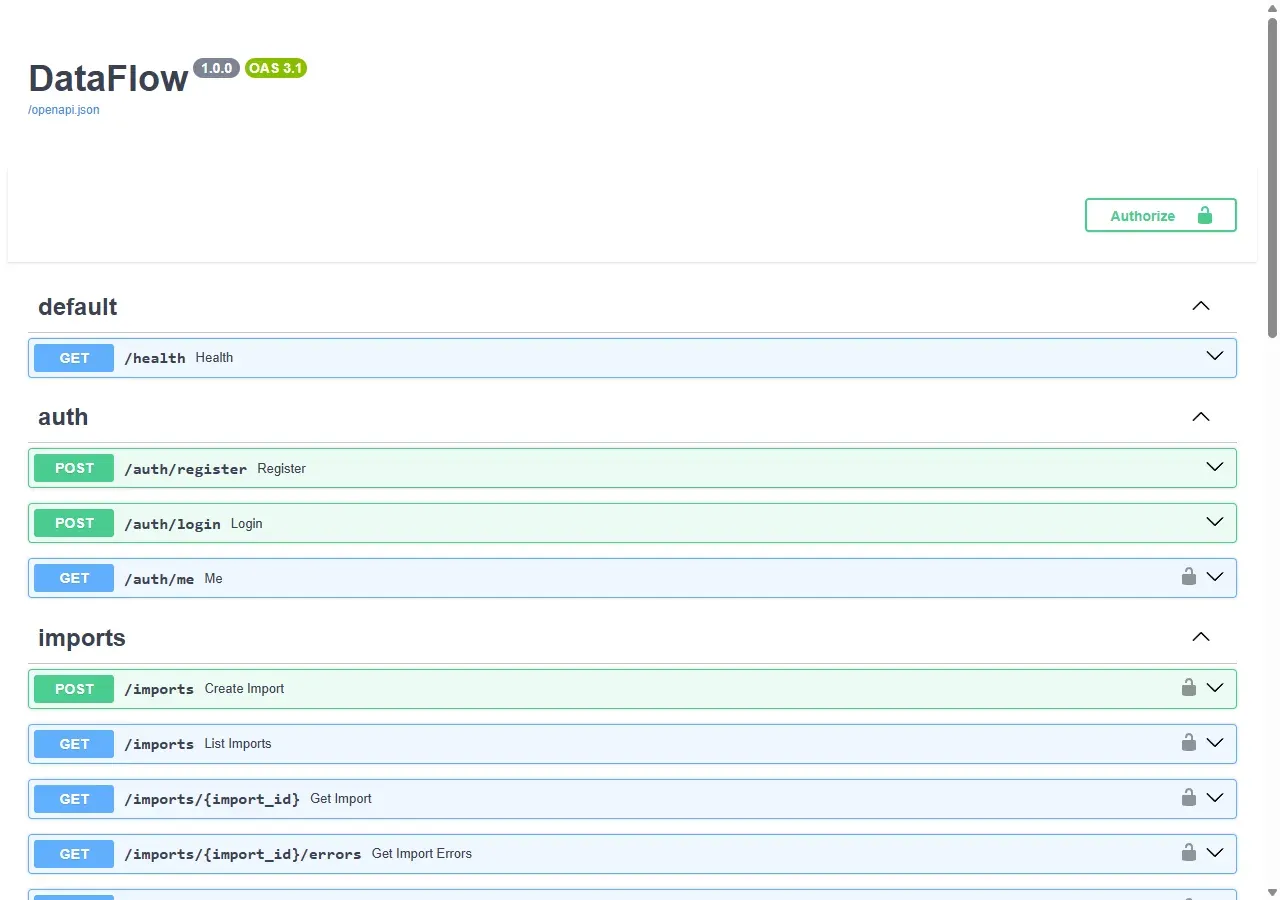This screenshot has height=900, width=1280.
Task: Expand the Get Import operation arrow
Action: 1215,798
